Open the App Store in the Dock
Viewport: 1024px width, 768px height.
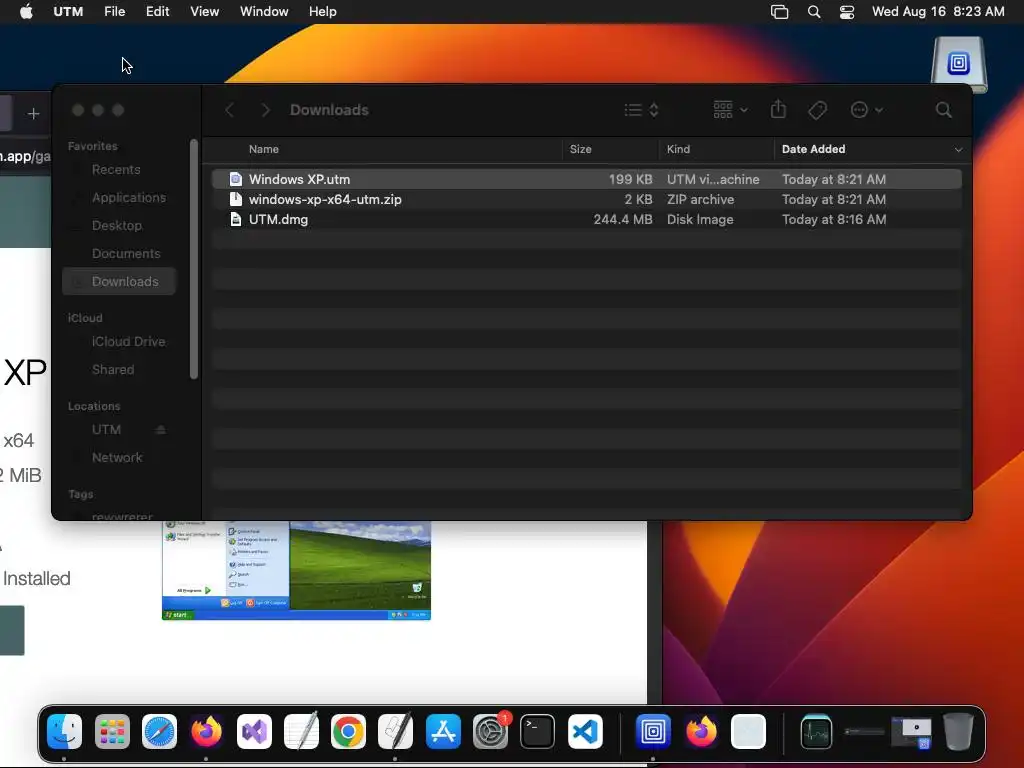point(443,731)
